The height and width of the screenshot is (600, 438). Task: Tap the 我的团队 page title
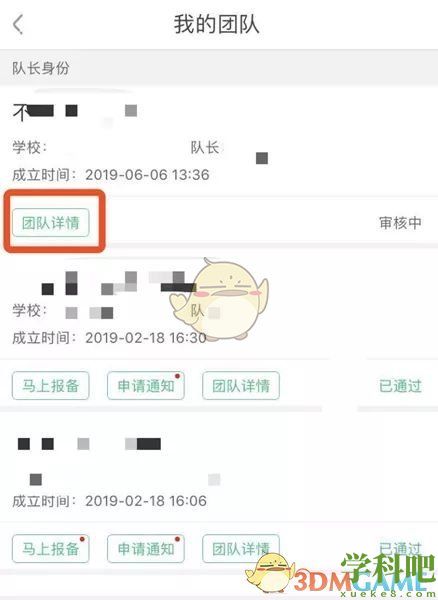click(217, 24)
